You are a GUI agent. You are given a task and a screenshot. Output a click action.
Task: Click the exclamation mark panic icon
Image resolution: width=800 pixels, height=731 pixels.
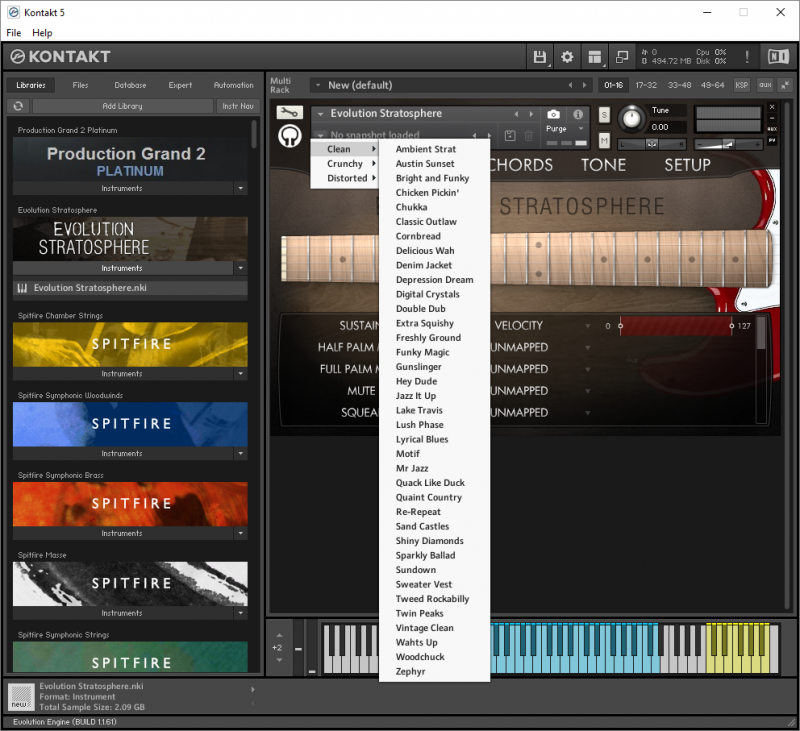pos(747,57)
